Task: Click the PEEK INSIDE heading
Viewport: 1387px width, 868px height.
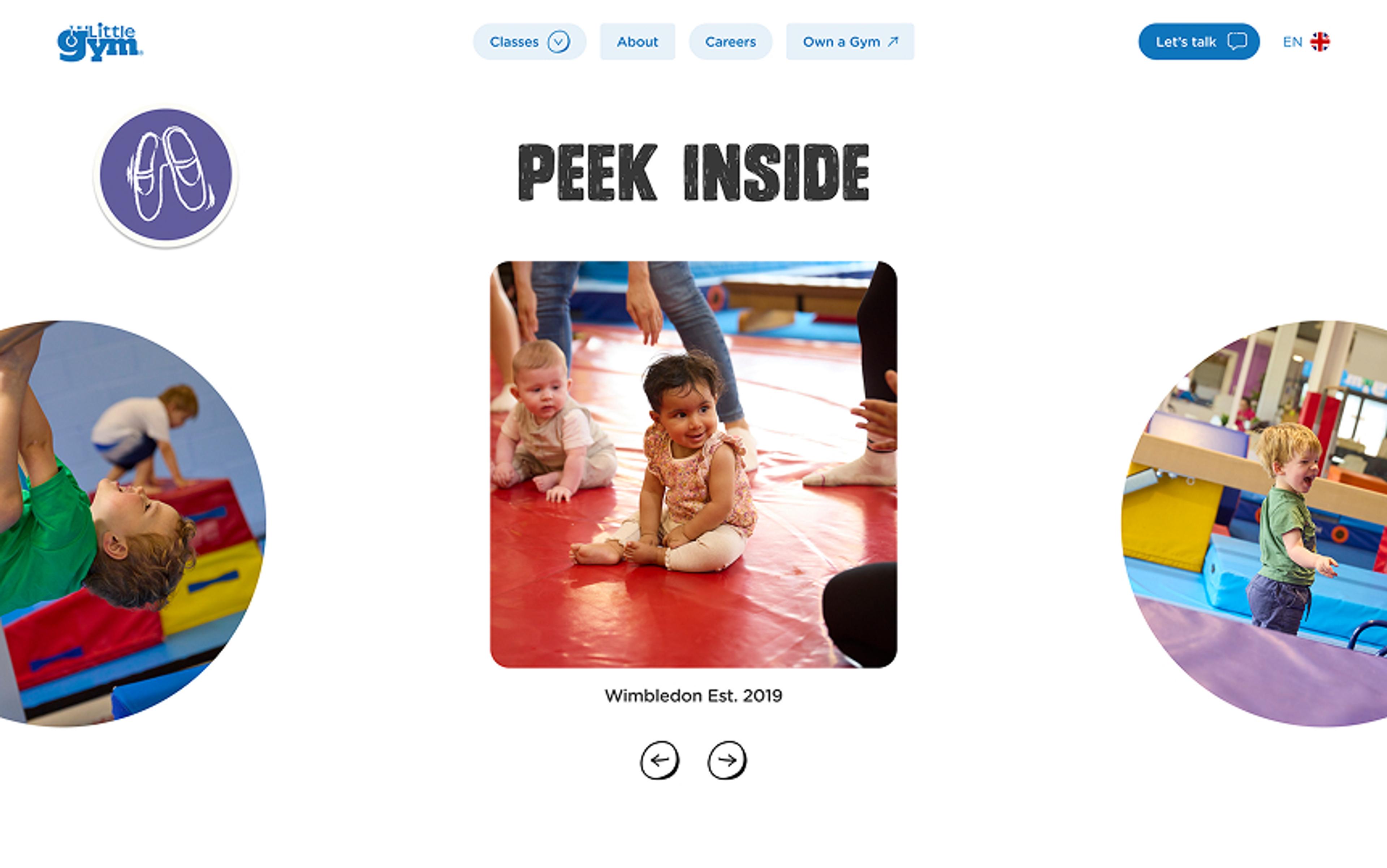Action: pyautogui.click(x=693, y=172)
